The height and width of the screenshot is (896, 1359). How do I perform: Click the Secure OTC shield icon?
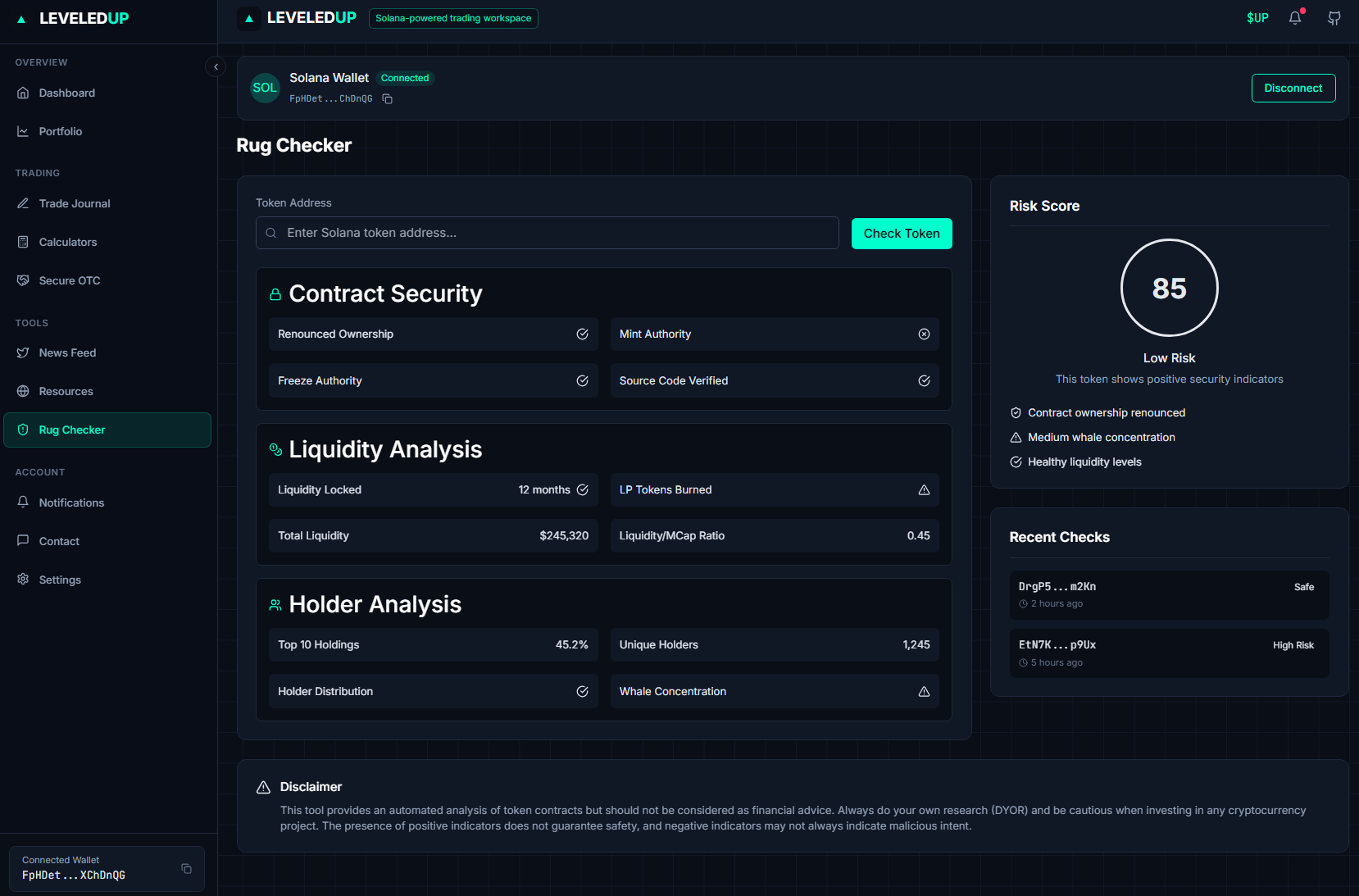click(24, 280)
